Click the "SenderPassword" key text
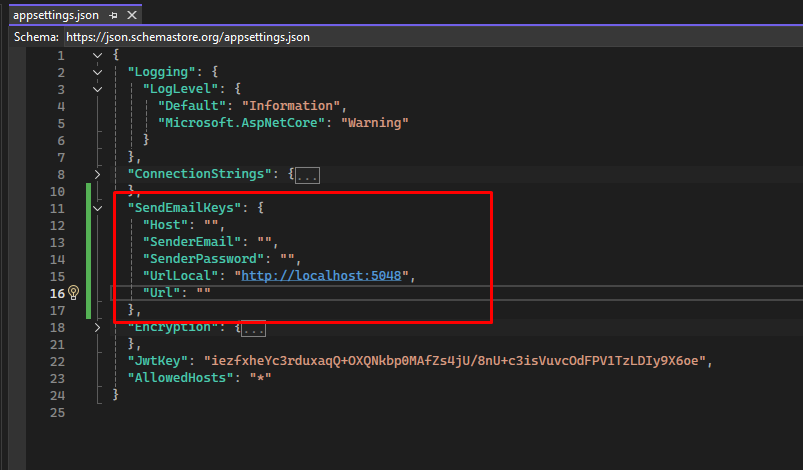 tap(203, 259)
